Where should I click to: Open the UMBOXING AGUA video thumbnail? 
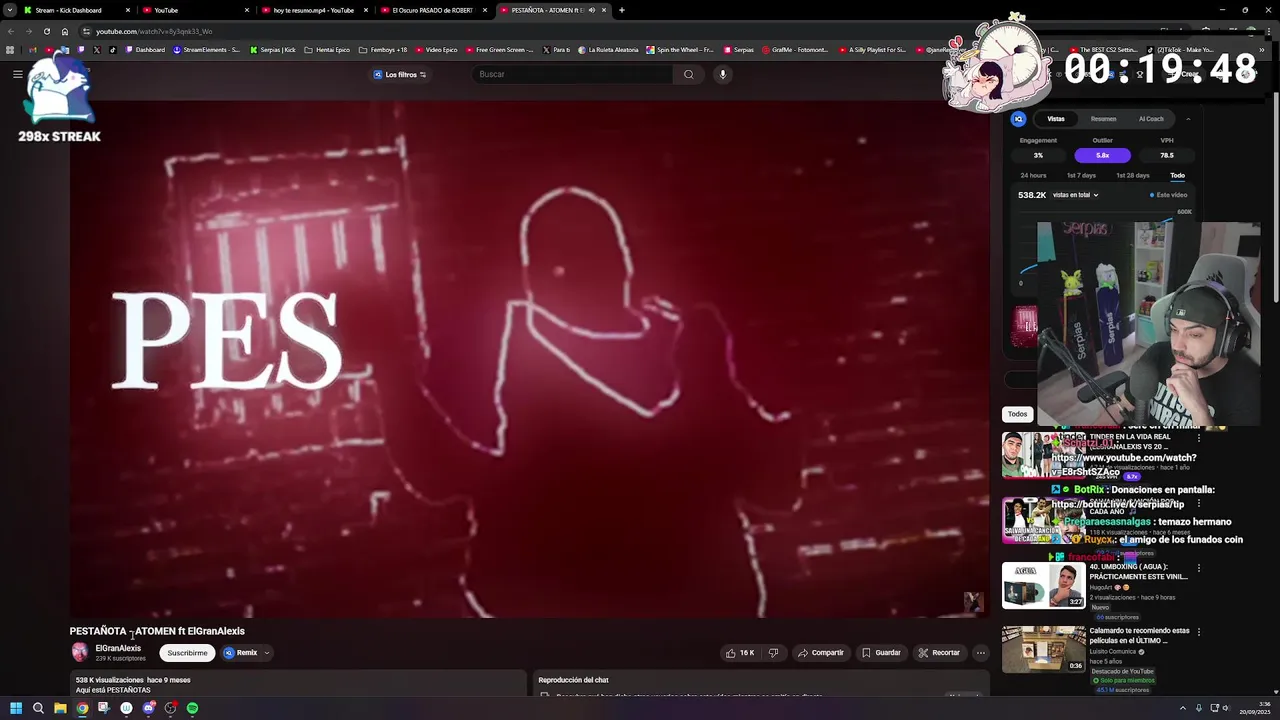(x=1043, y=585)
